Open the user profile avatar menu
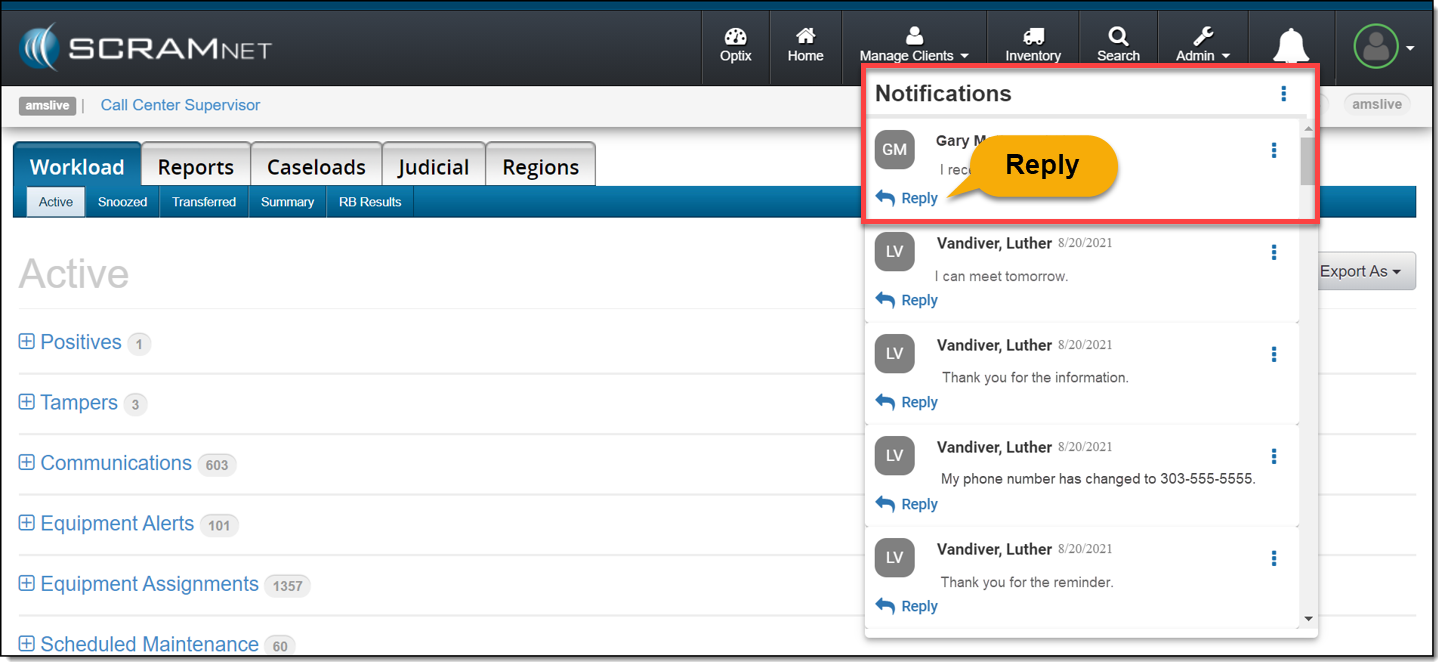 tap(1377, 47)
